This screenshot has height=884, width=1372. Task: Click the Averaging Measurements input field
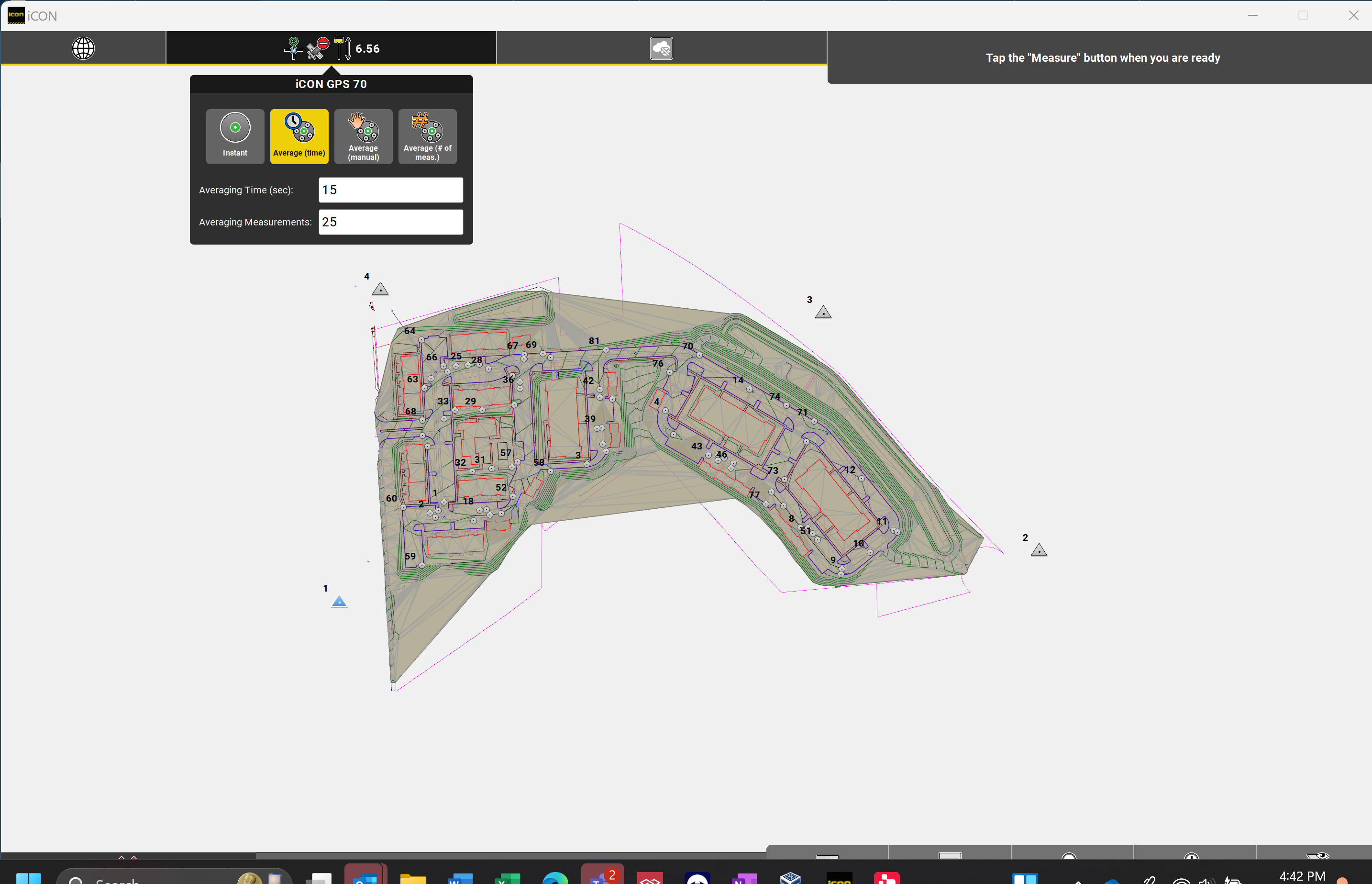(391, 222)
